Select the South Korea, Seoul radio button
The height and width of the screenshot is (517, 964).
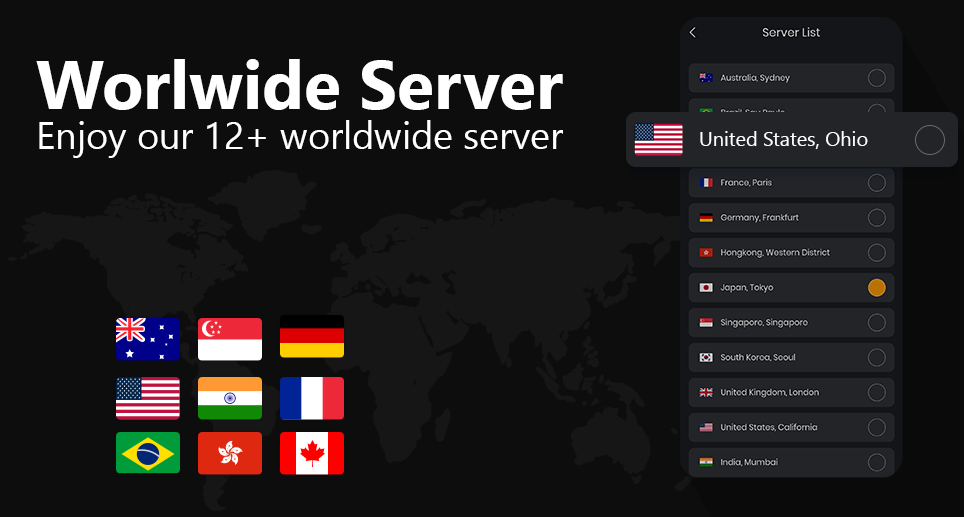click(876, 358)
